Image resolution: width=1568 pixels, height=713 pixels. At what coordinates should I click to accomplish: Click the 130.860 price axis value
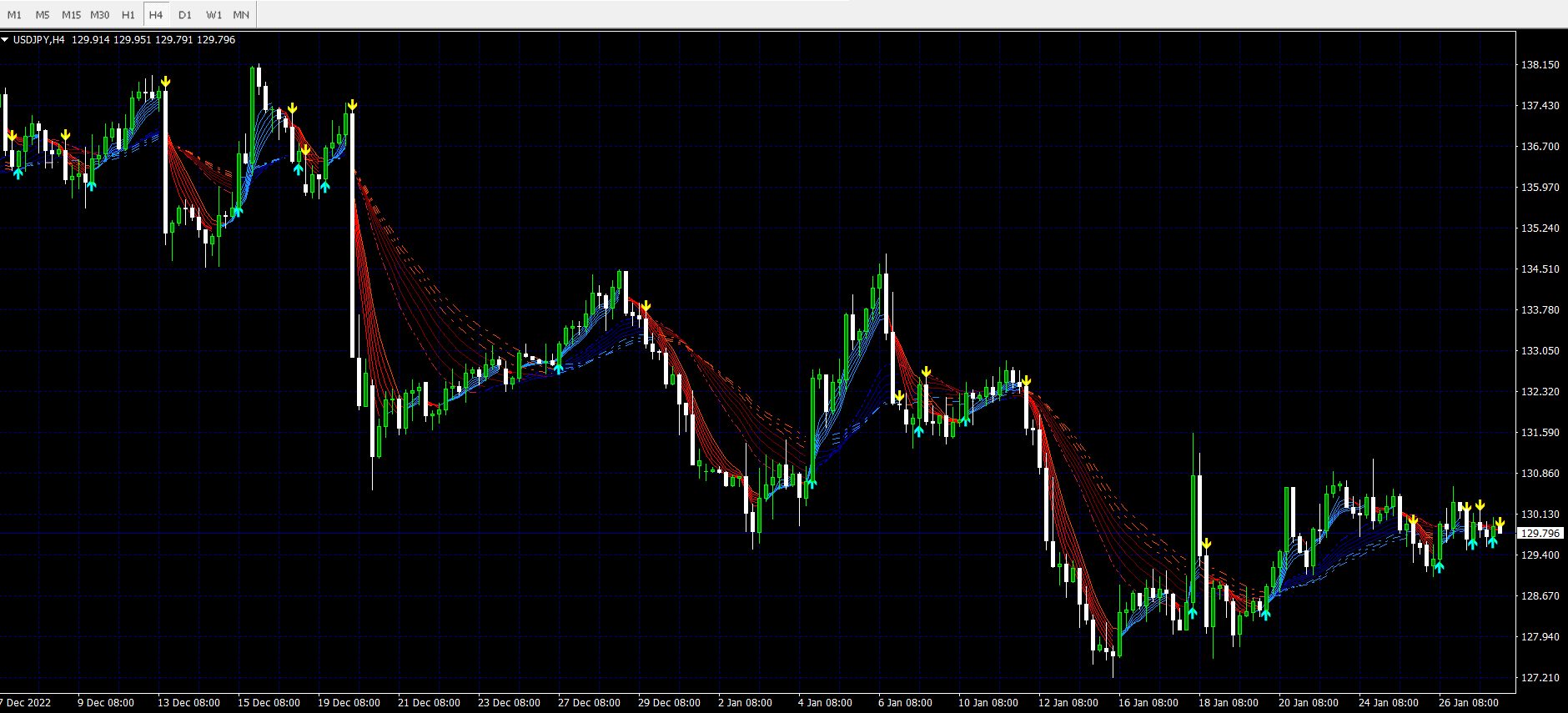[1540, 473]
